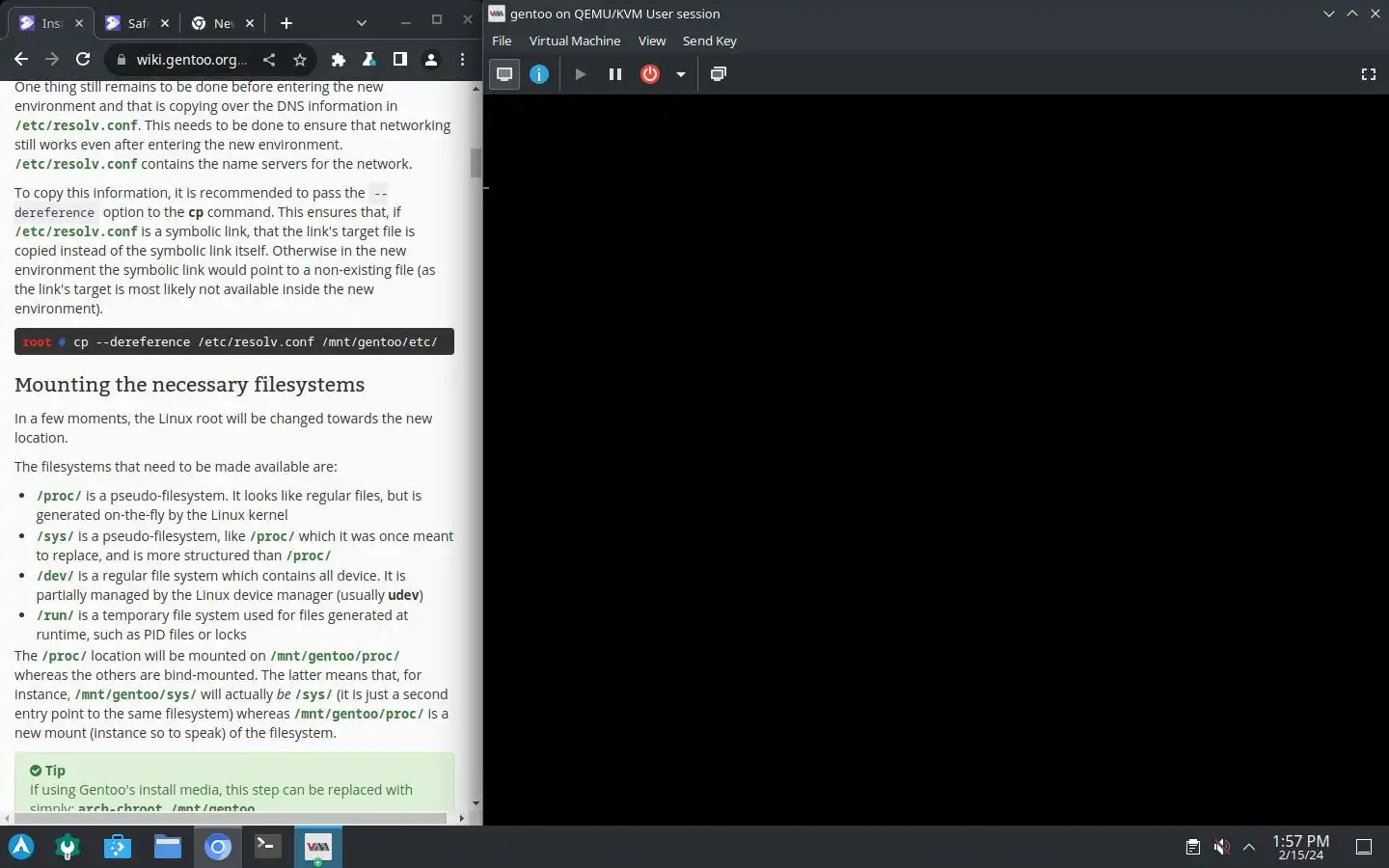This screenshot has width=1389, height=868.
Task: Focus virt-manager in taskbar
Action: coord(317,847)
